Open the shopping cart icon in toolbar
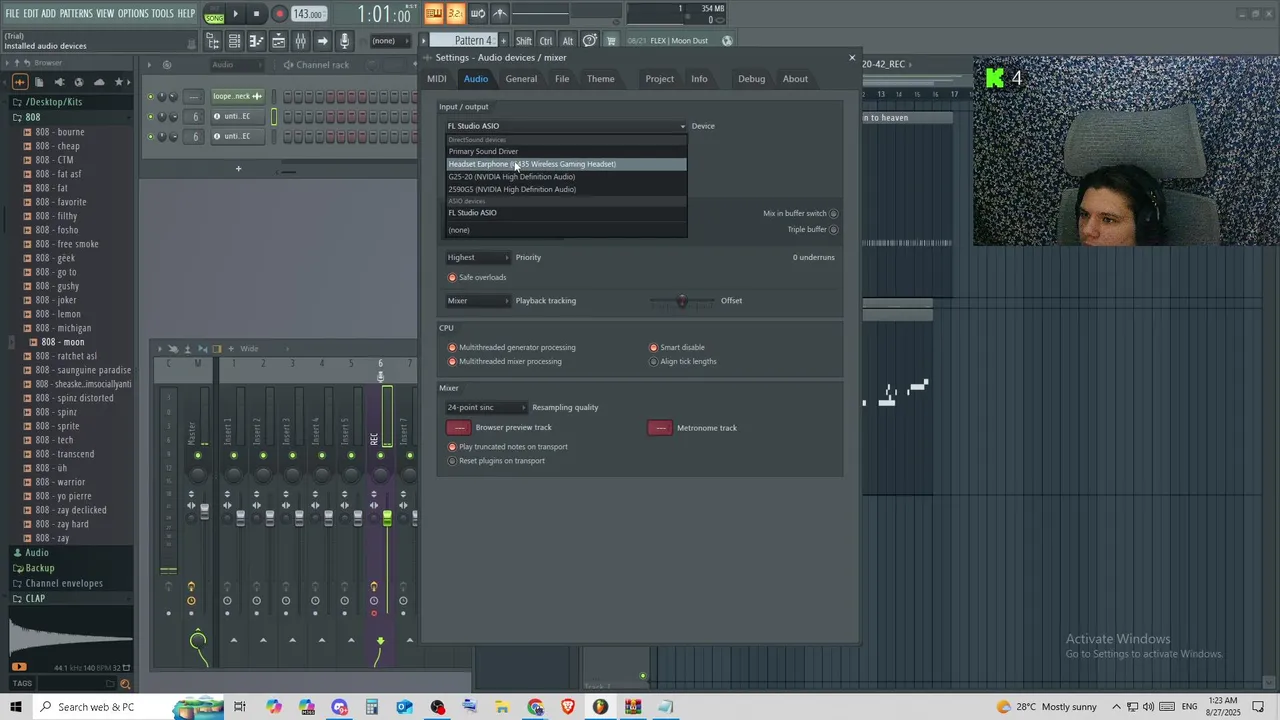The width and height of the screenshot is (1280, 720). [x=610, y=41]
